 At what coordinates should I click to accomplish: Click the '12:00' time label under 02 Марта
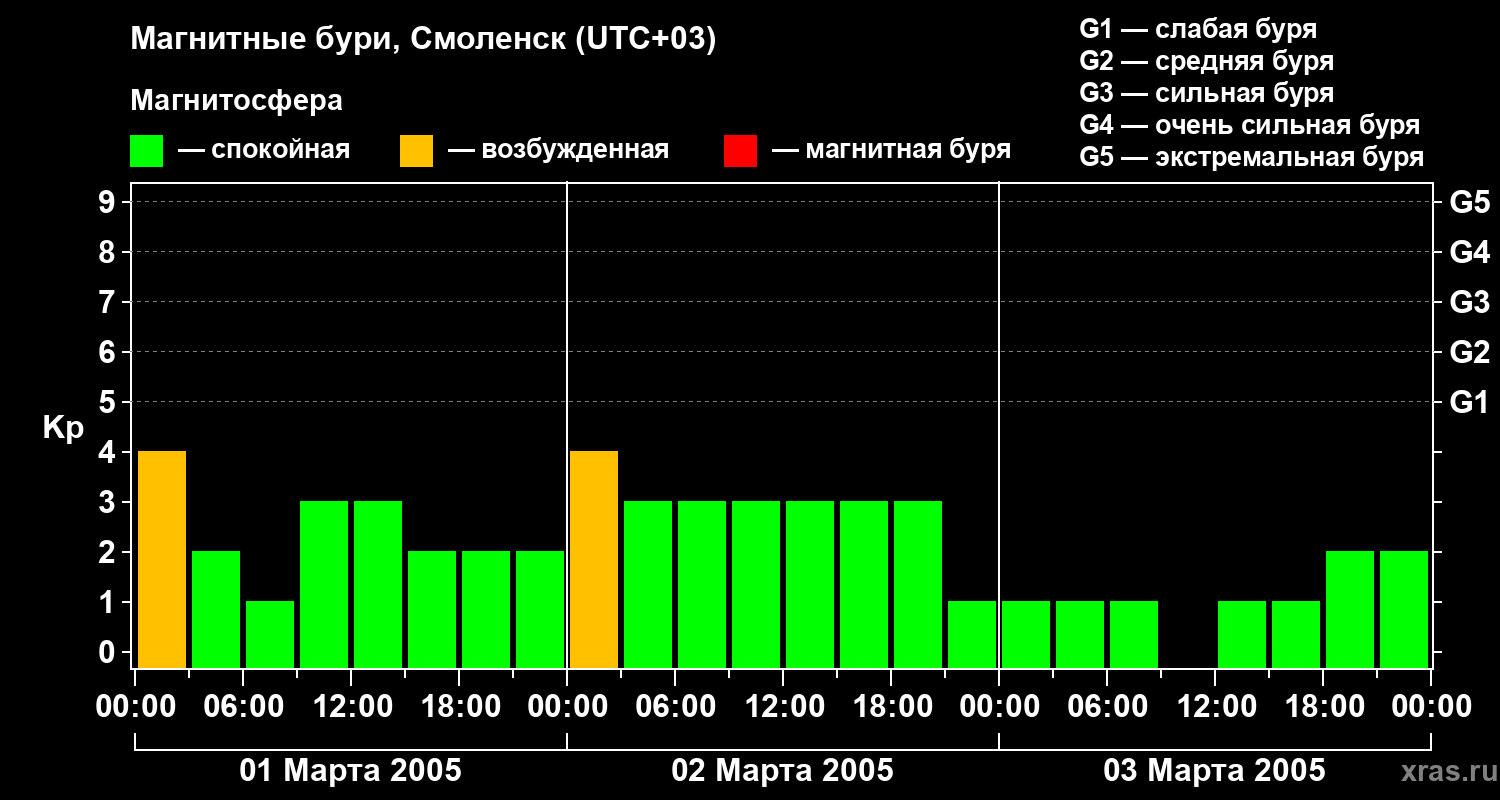click(784, 707)
